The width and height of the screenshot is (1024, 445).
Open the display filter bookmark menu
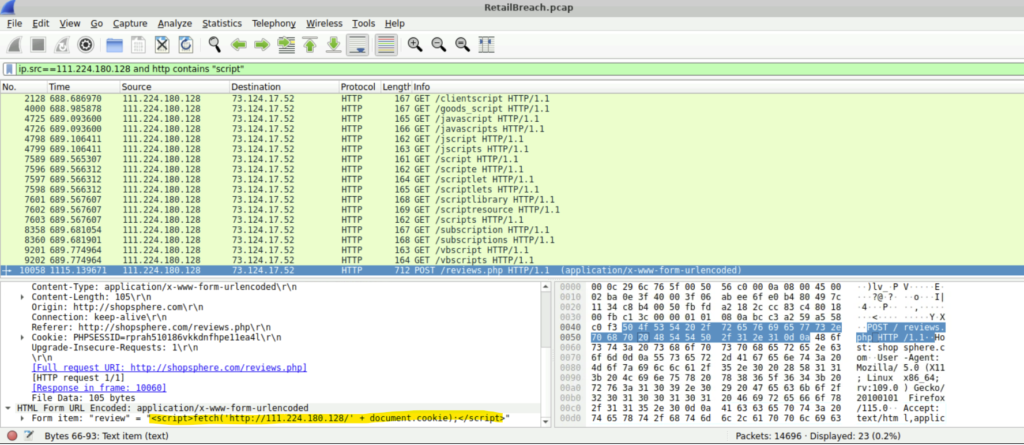(9, 70)
